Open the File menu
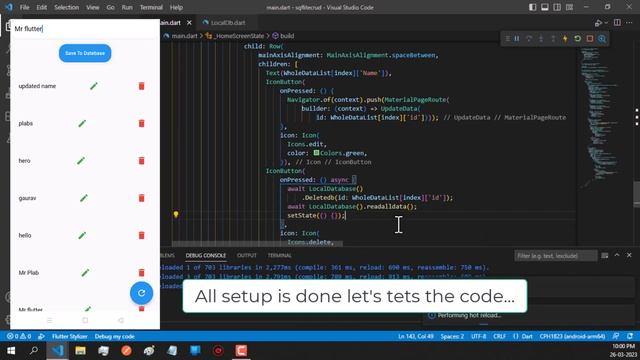 pos(24,7)
